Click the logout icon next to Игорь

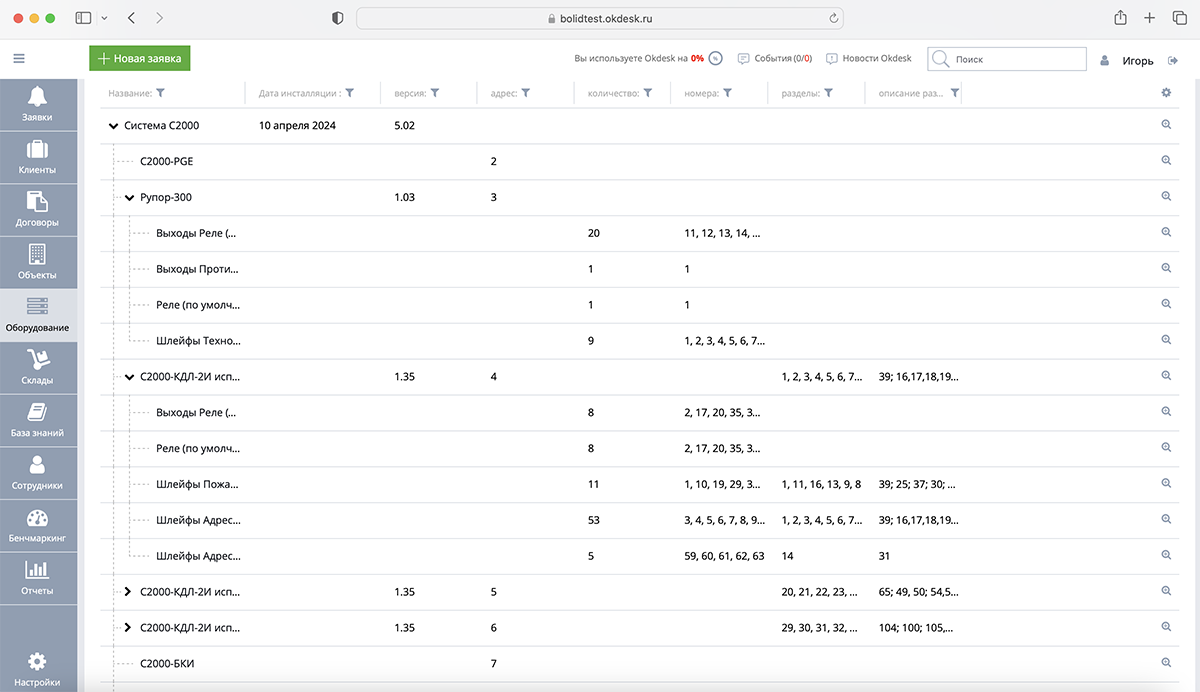(1173, 61)
